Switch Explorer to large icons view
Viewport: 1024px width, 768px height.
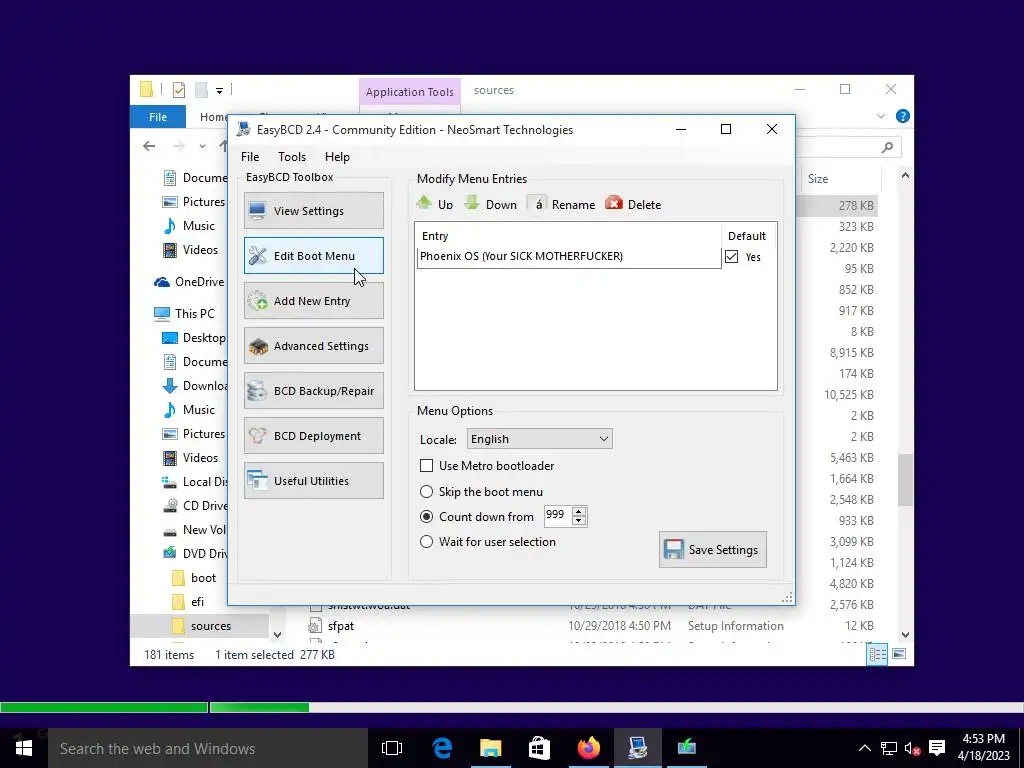pyautogui.click(x=899, y=654)
